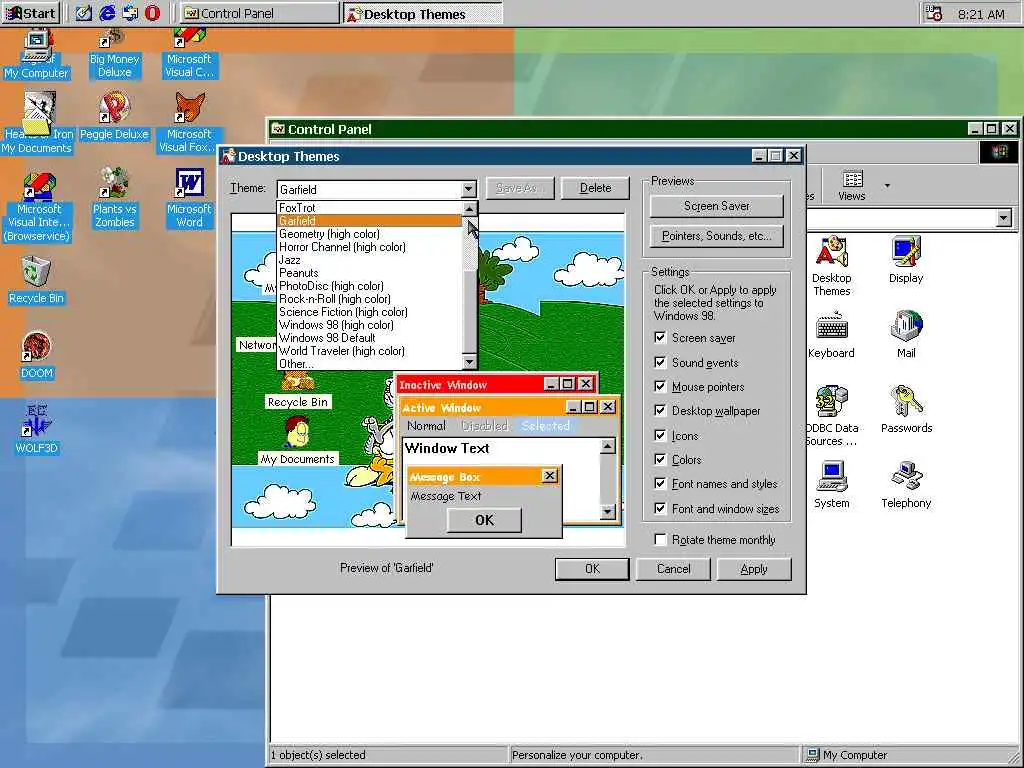The image size is (1024, 768).
Task: Confirm with OK in Desktop Themes dialog
Action: [x=592, y=569]
